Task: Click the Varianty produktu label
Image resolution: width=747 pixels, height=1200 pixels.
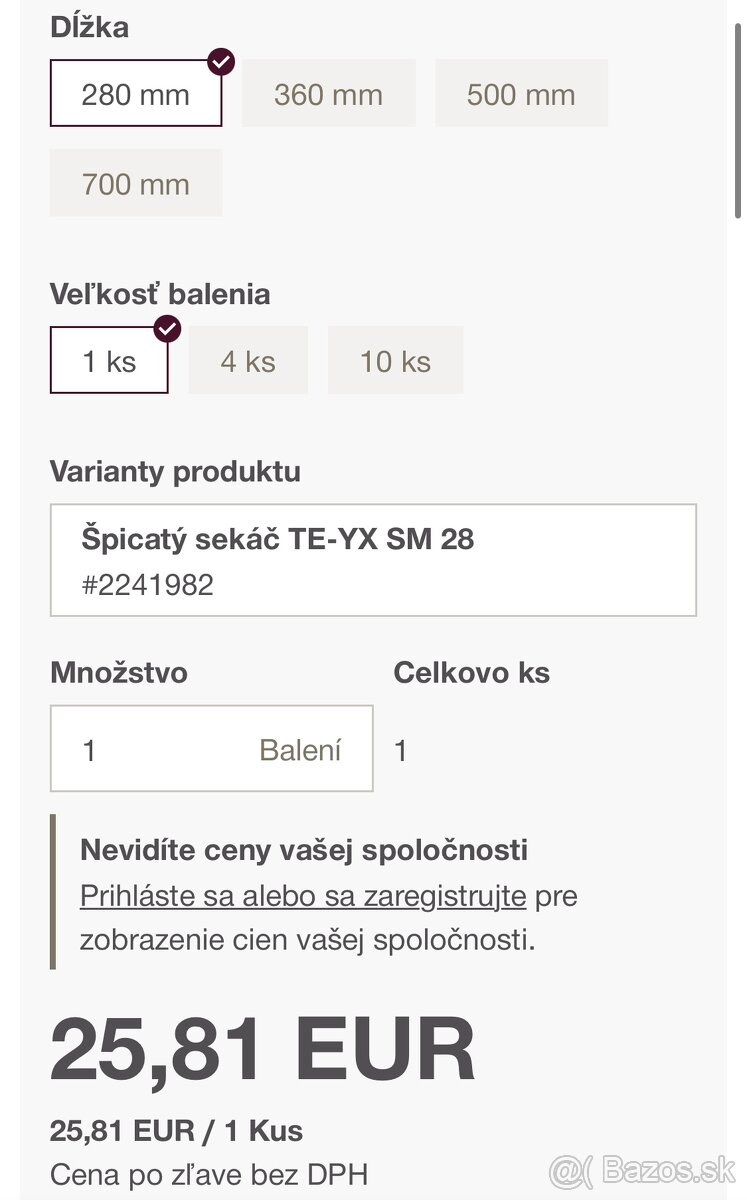Action: pyautogui.click(x=175, y=471)
